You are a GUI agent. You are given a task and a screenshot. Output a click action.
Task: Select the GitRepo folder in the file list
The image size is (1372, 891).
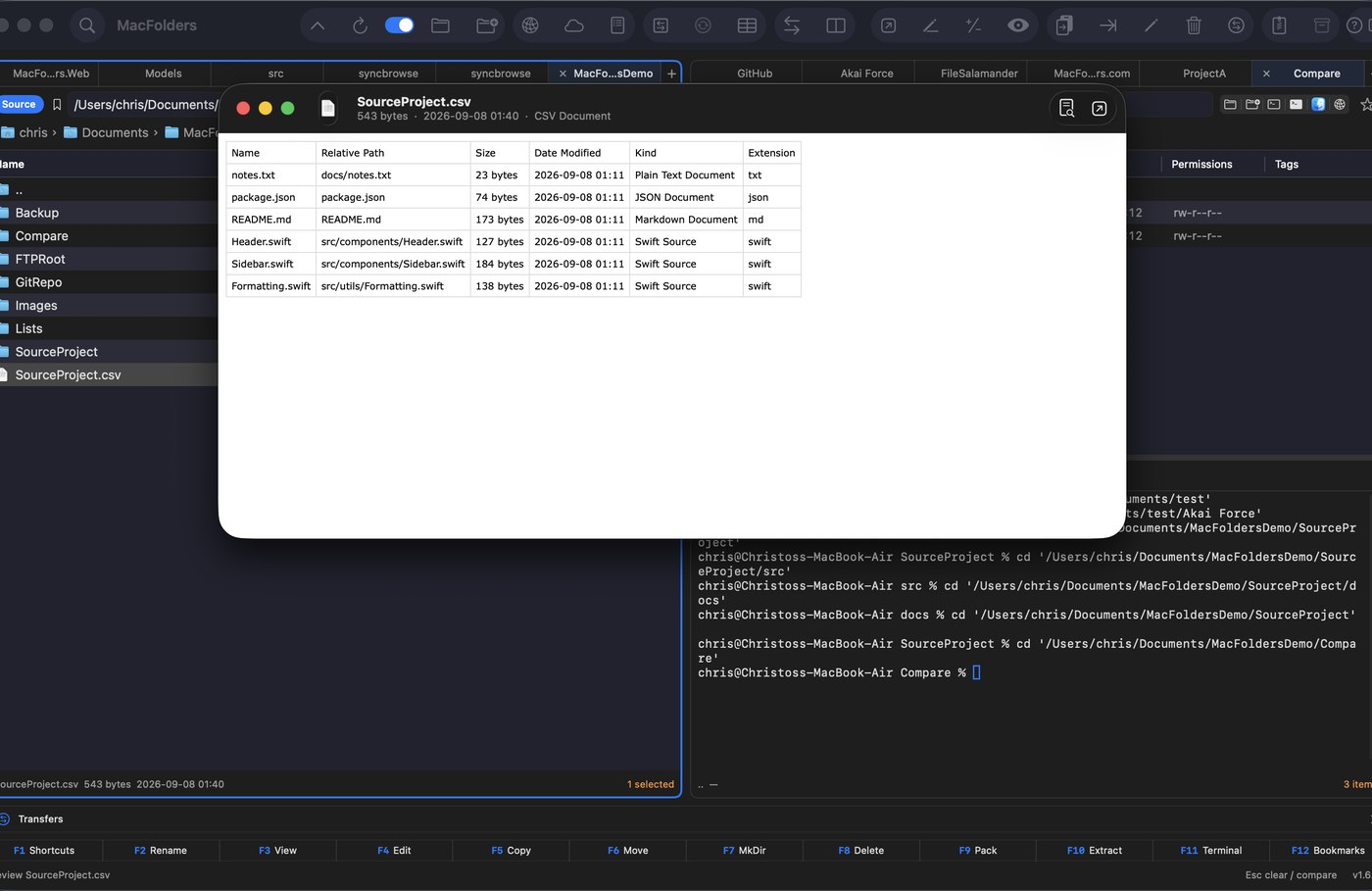tap(108, 282)
